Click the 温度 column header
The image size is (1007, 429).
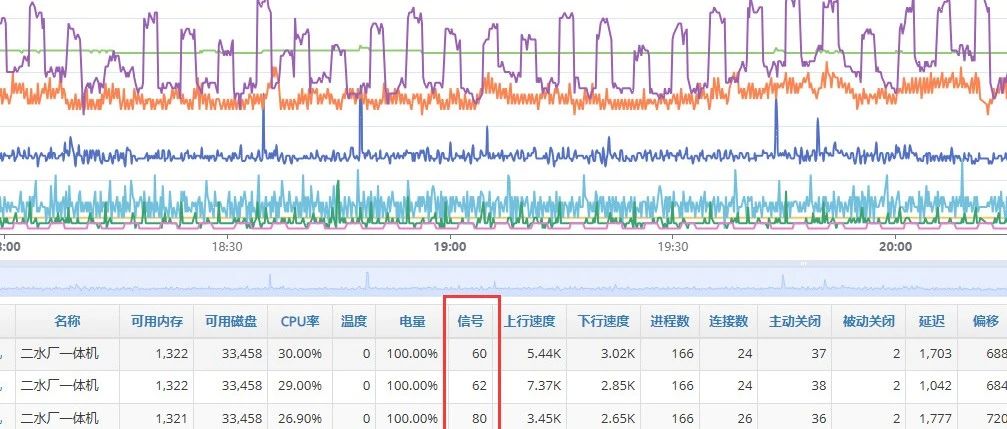tap(354, 321)
